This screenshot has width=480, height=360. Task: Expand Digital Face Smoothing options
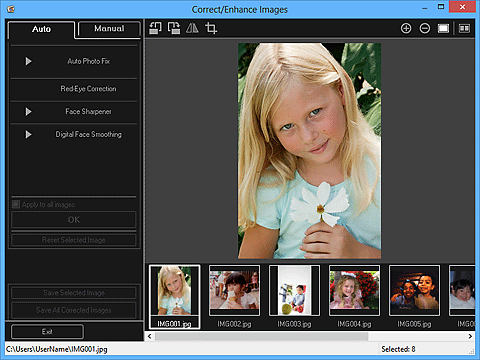tap(28, 134)
